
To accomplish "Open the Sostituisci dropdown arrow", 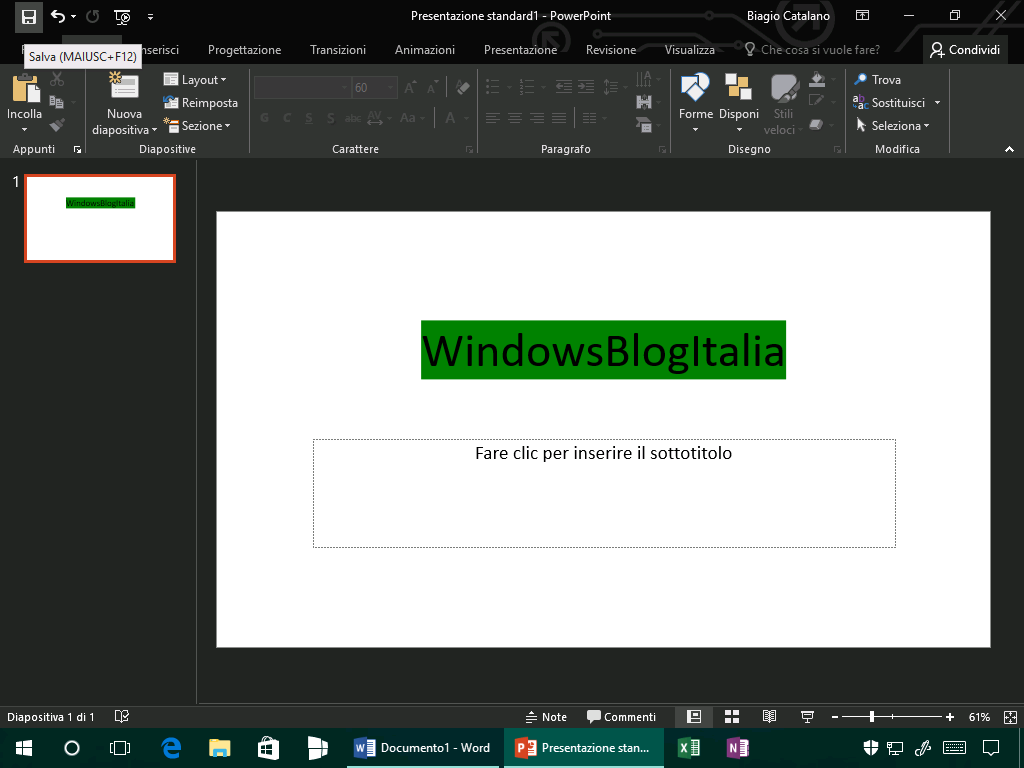I will pyautogui.click(x=937, y=103).
